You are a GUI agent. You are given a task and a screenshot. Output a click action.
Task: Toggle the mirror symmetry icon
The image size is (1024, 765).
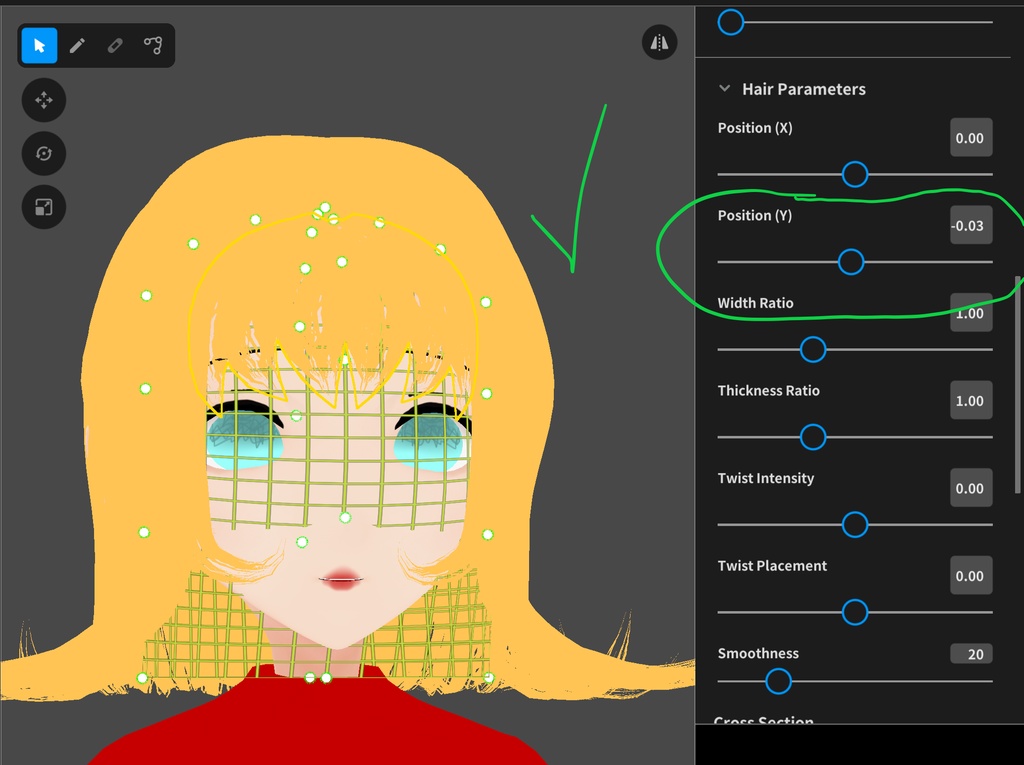pyautogui.click(x=659, y=42)
